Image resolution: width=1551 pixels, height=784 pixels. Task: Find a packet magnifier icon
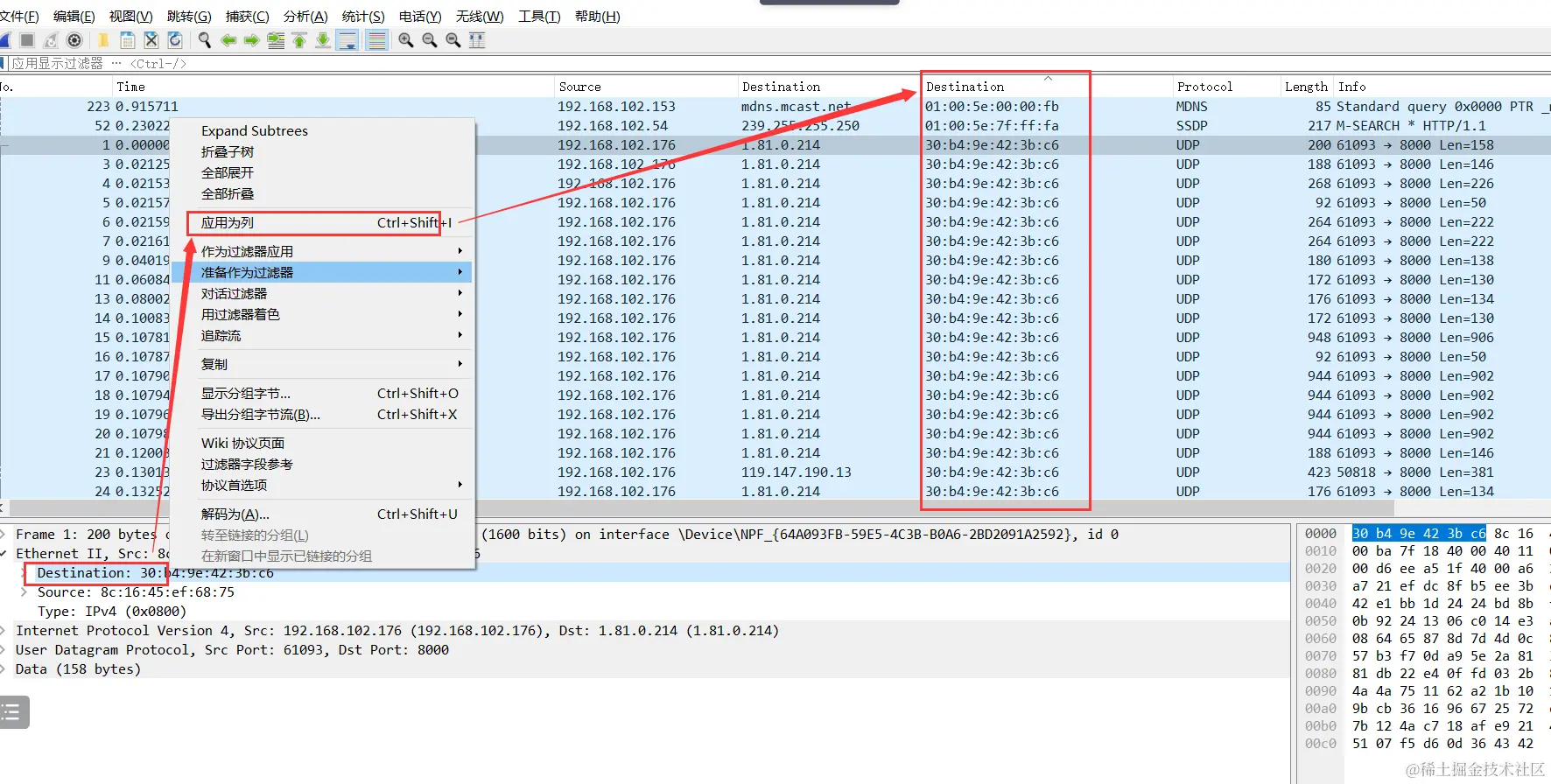pos(205,40)
